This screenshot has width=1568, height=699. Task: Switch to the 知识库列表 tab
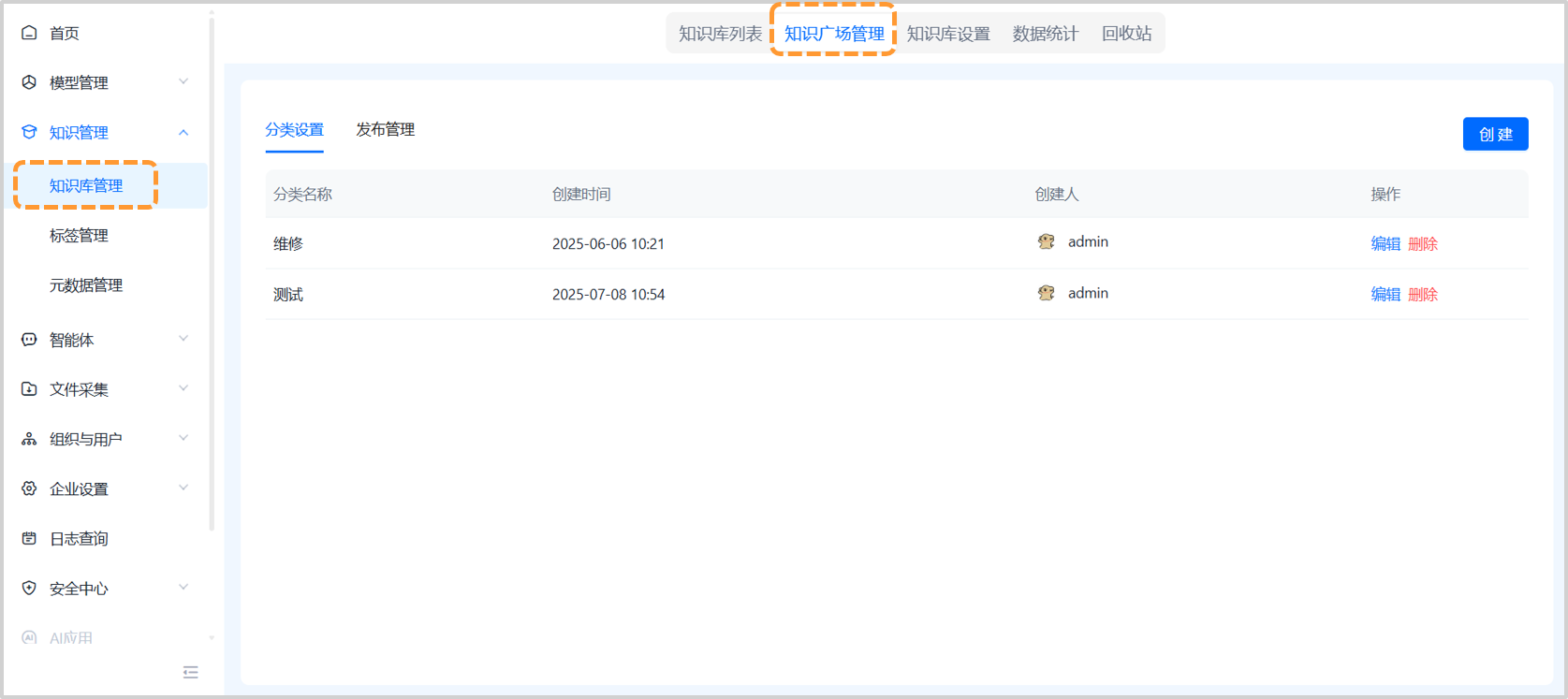[720, 34]
